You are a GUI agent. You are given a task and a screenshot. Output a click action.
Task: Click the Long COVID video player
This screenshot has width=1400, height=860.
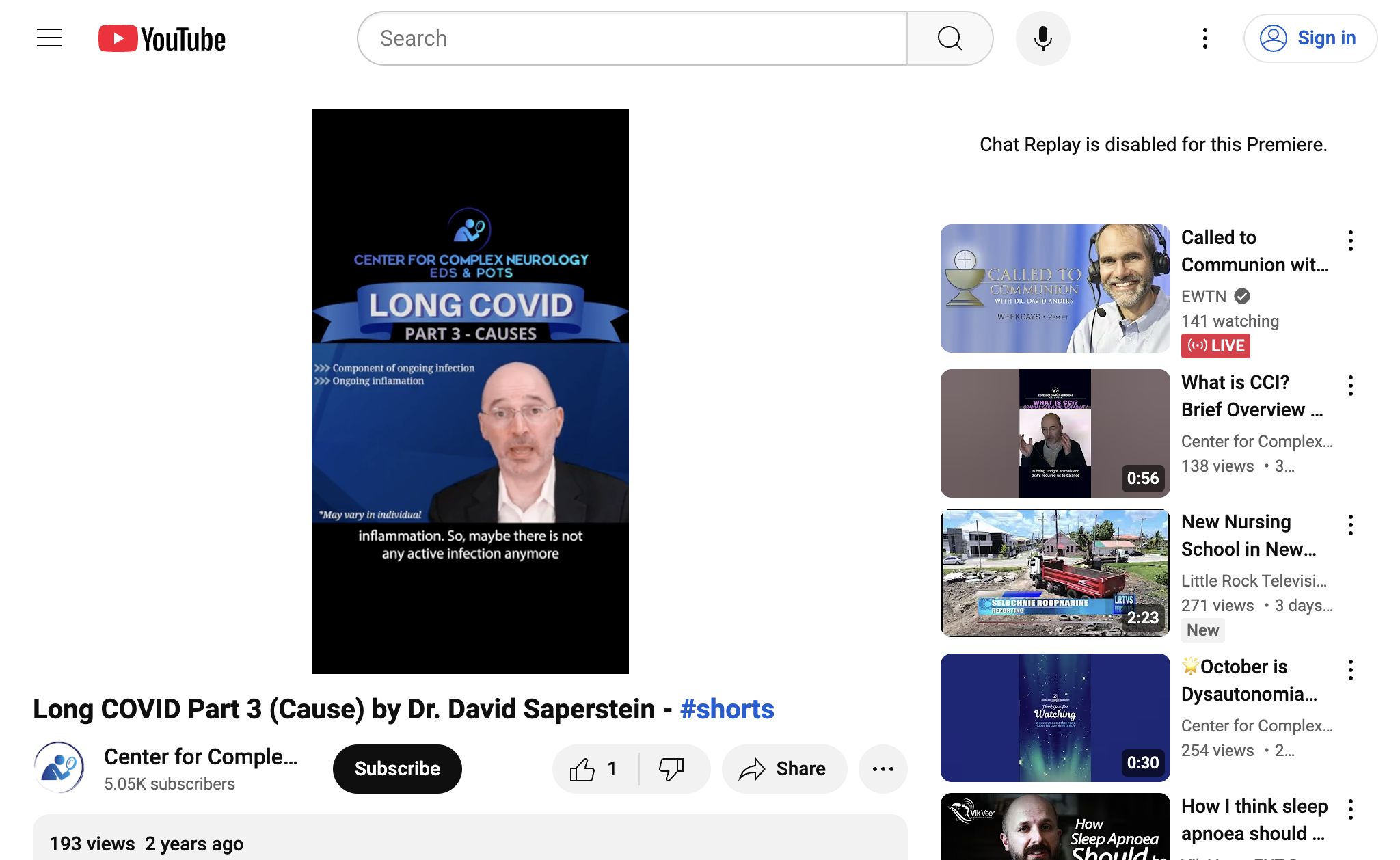click(470, 392)
